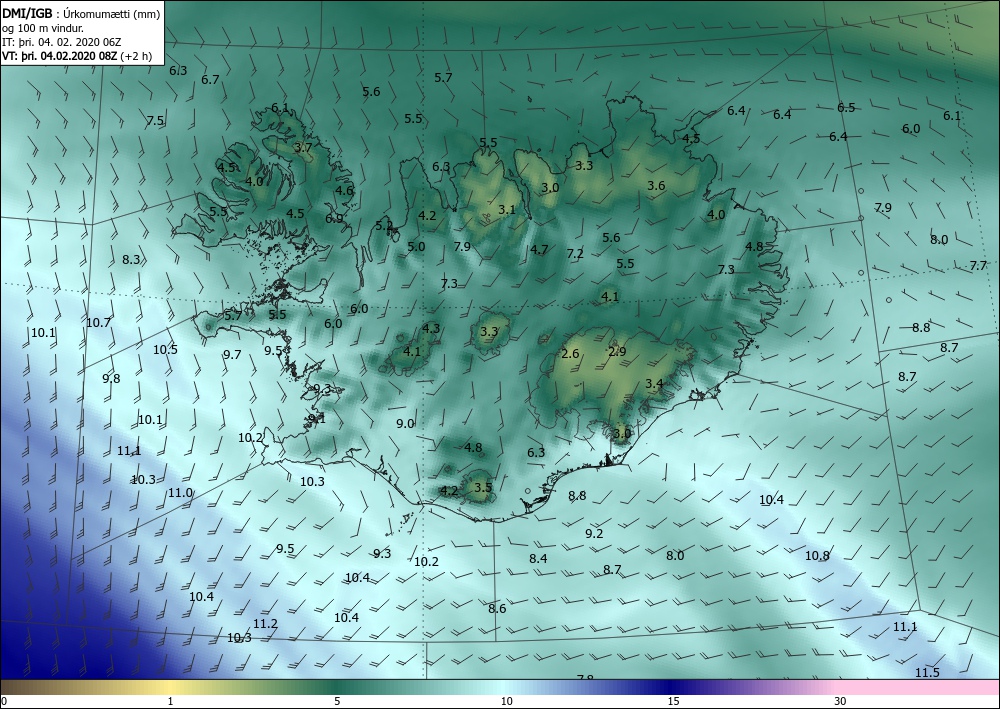Click the map value '6.7'

click(x=210, y=80)
